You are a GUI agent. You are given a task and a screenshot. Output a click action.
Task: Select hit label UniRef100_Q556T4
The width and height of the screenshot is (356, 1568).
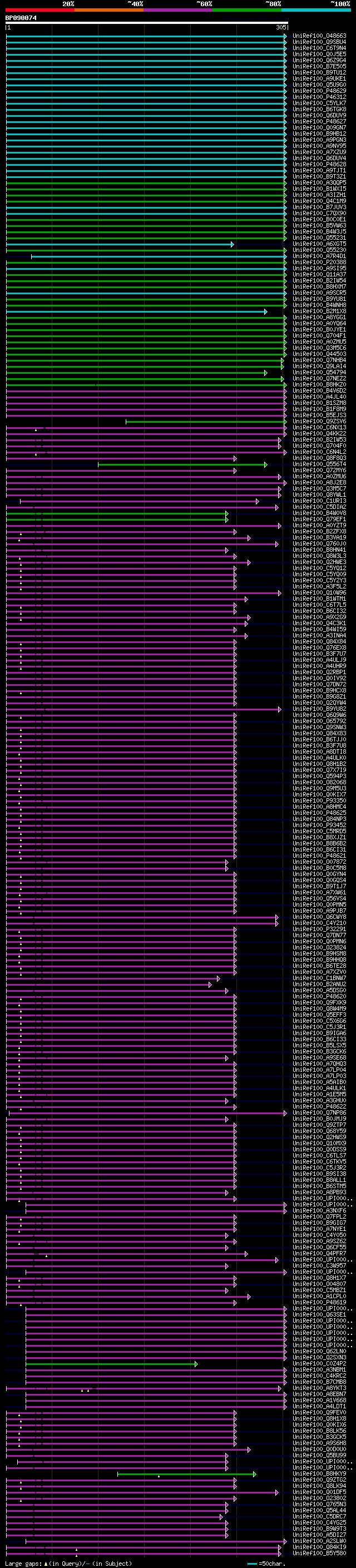[319, 464]
